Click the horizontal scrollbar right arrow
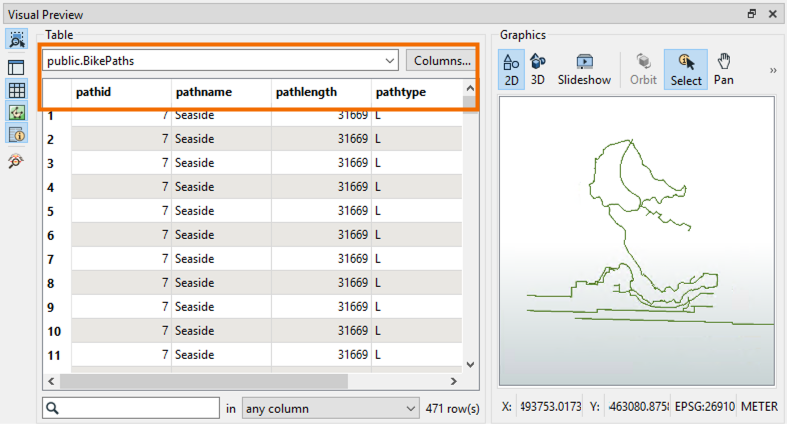787x424 pixels. point(454,381)
